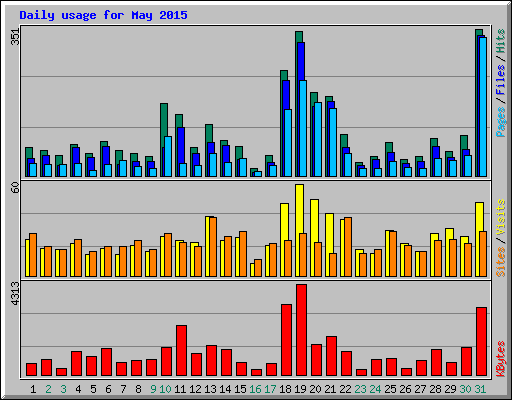The image size is (512, 400).
Task: Click the orange sites bar for day 22
Action: [348, 247]
